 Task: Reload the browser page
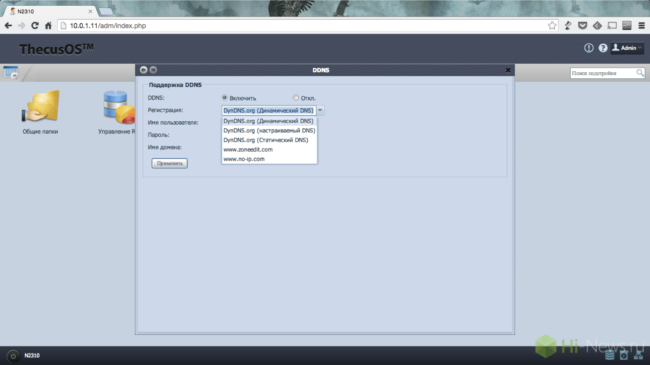coord(35,26)
